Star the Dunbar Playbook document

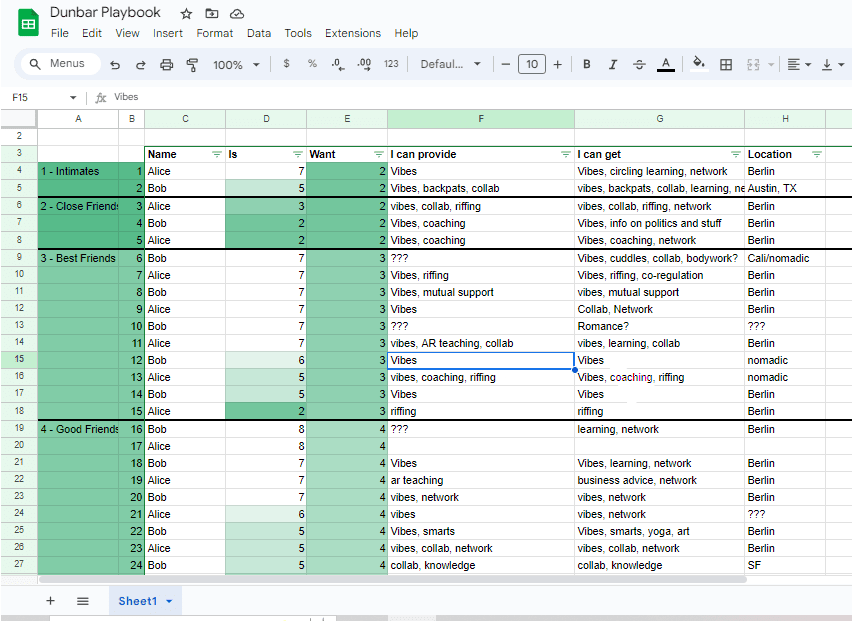coord(186,14)
